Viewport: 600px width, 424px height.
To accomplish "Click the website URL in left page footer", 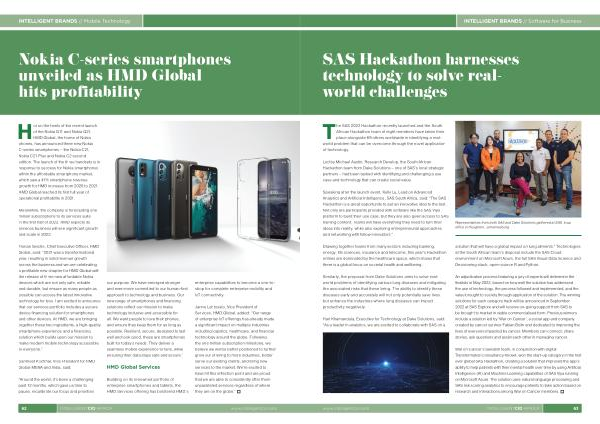I will click(254, 409).
